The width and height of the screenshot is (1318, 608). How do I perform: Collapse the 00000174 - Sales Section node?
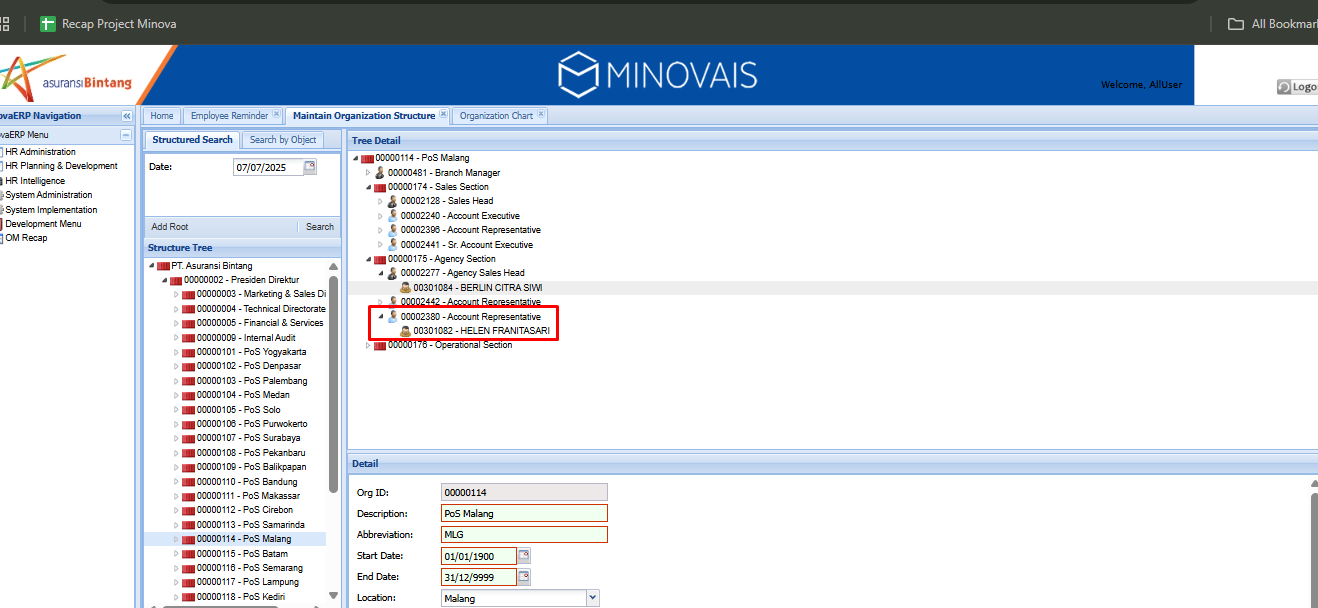[x=368, y=187]
